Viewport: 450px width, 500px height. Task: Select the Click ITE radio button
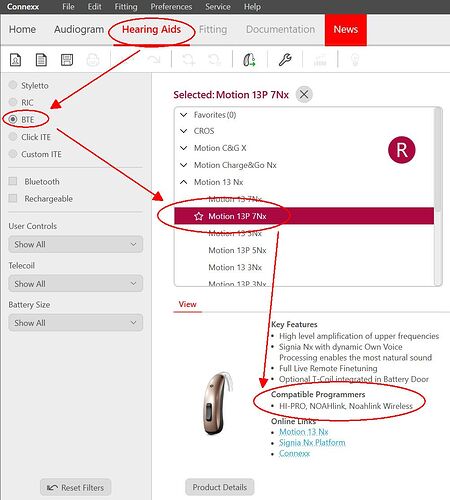pos(13,137)
